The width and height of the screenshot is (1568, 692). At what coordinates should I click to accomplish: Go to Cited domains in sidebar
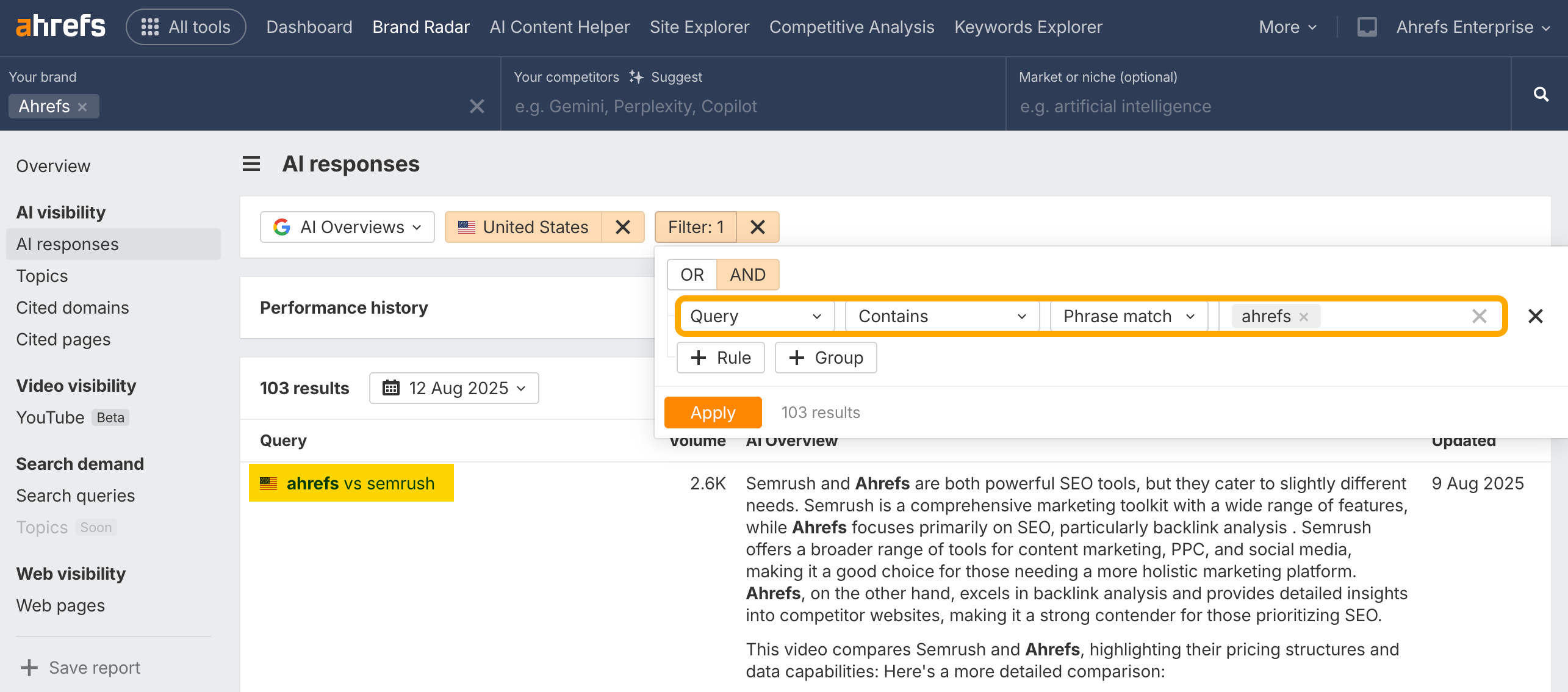73,308
